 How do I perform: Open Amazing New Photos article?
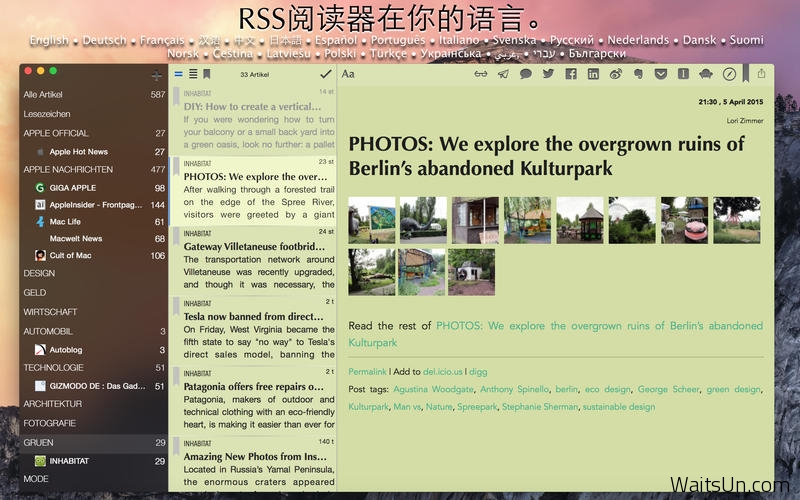point(253,463)
